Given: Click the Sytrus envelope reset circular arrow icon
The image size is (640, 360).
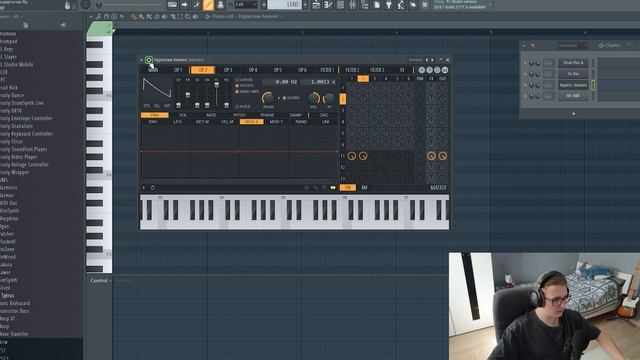Looking at the screenshot, I should pyautogui.click(x=153, y=188).
